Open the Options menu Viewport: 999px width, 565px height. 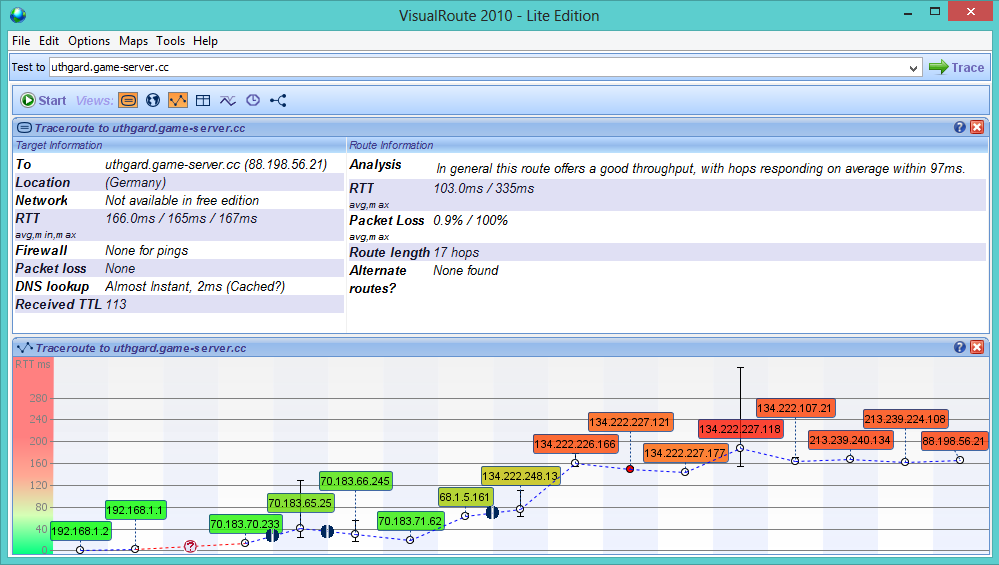[x=89, y=41]
